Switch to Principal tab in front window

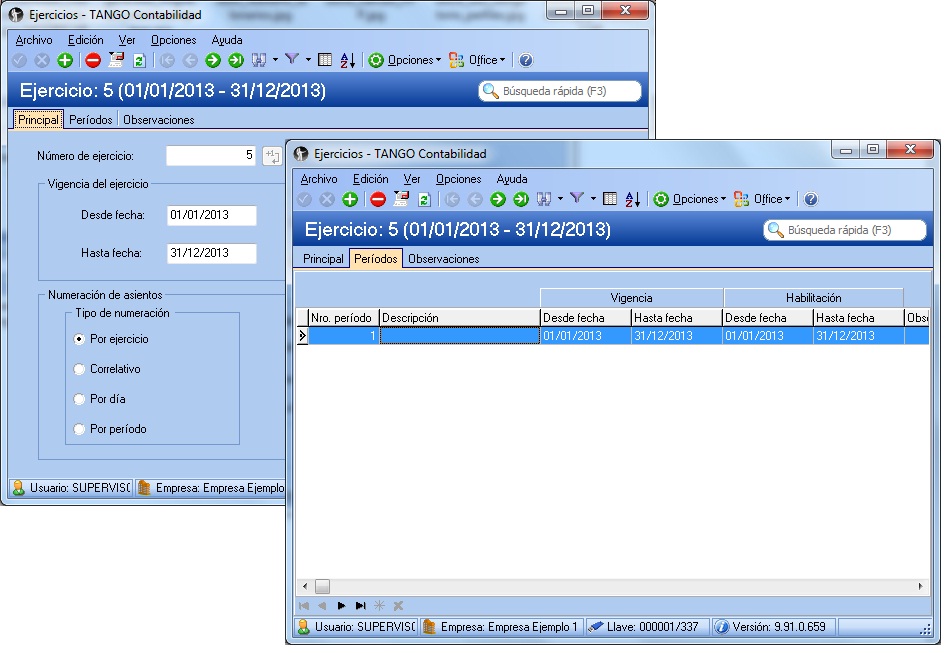[x=323, y=259]
